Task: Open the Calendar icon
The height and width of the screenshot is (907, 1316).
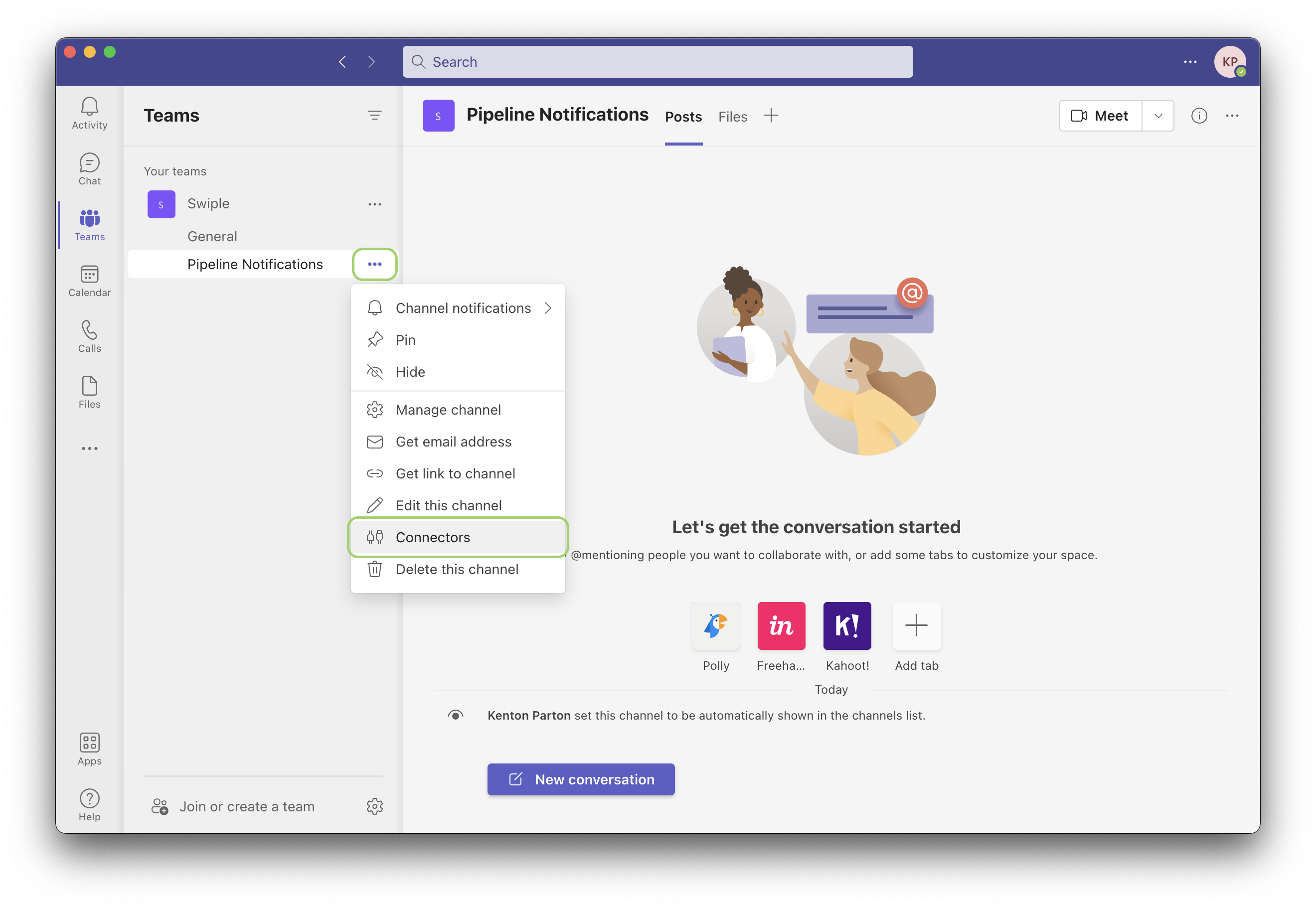Action: 89,280
